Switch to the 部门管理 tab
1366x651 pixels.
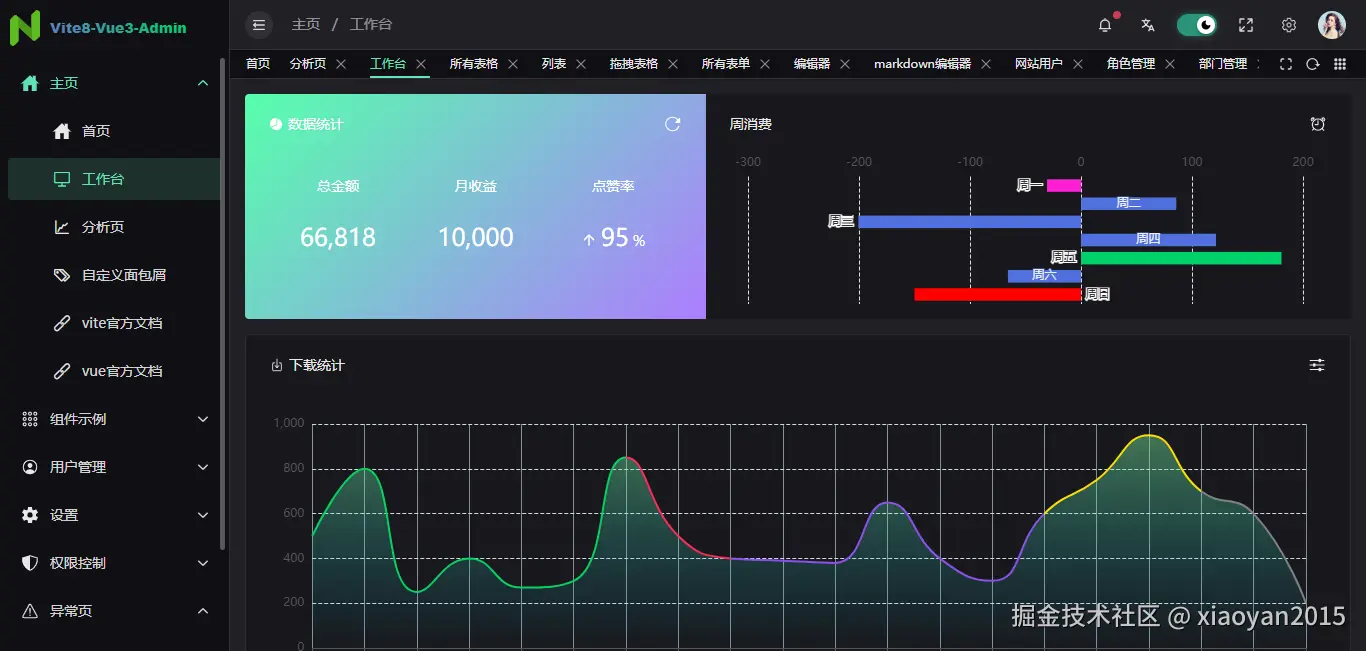point(1223,64)
